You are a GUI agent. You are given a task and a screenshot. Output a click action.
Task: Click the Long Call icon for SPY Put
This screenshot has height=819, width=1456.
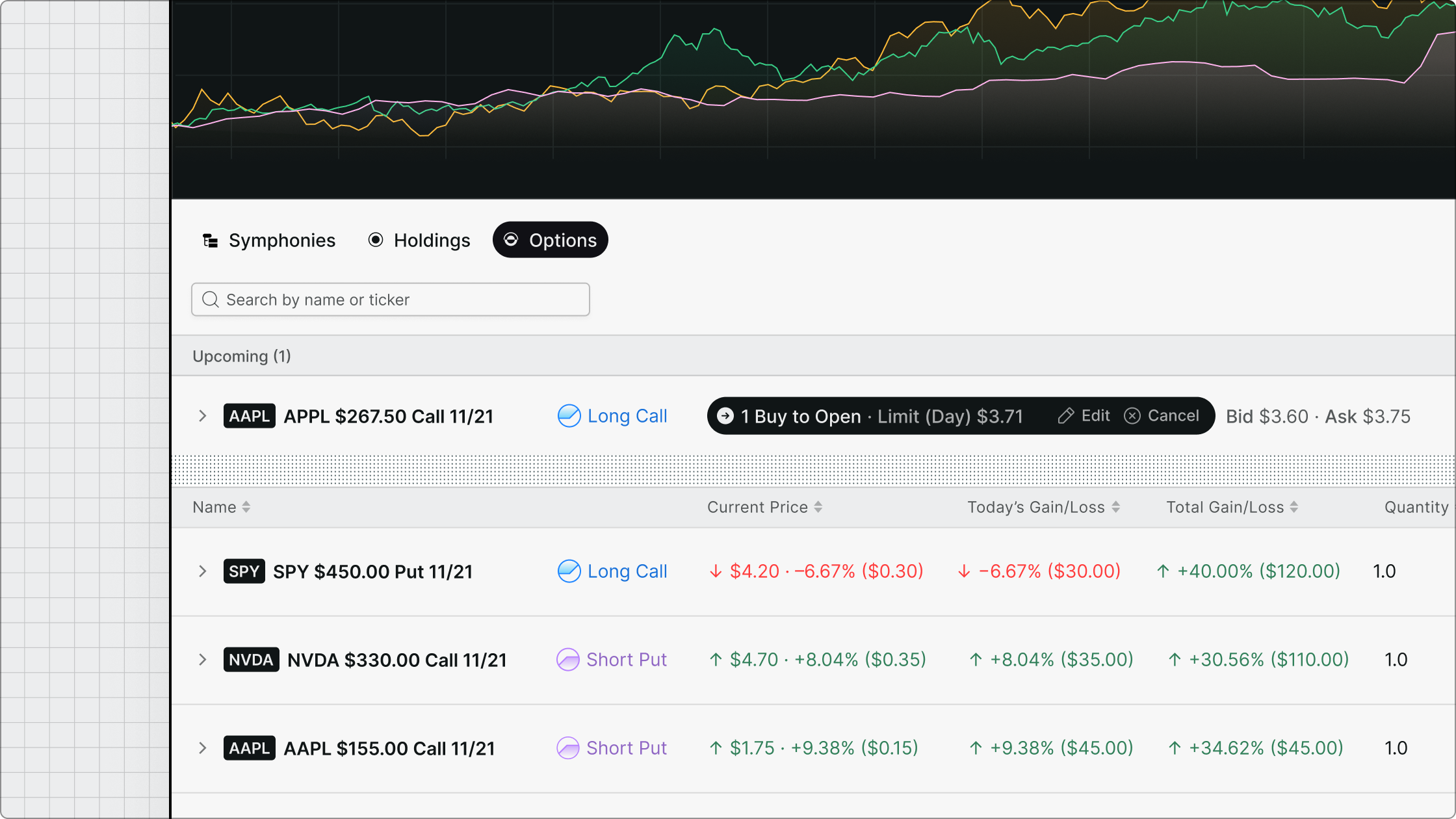click(569, 571)
